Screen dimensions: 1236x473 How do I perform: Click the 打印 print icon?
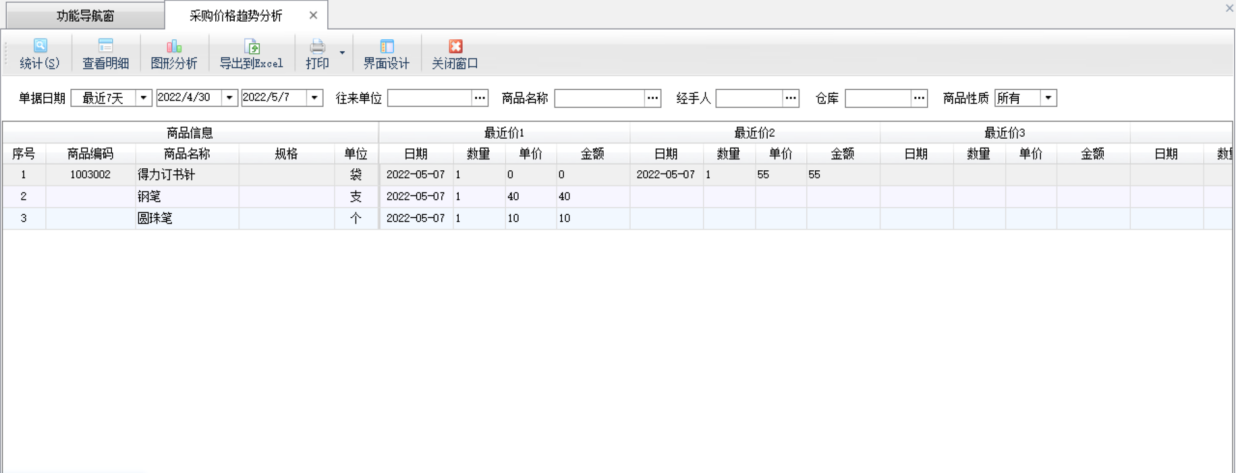click(317, 47)
